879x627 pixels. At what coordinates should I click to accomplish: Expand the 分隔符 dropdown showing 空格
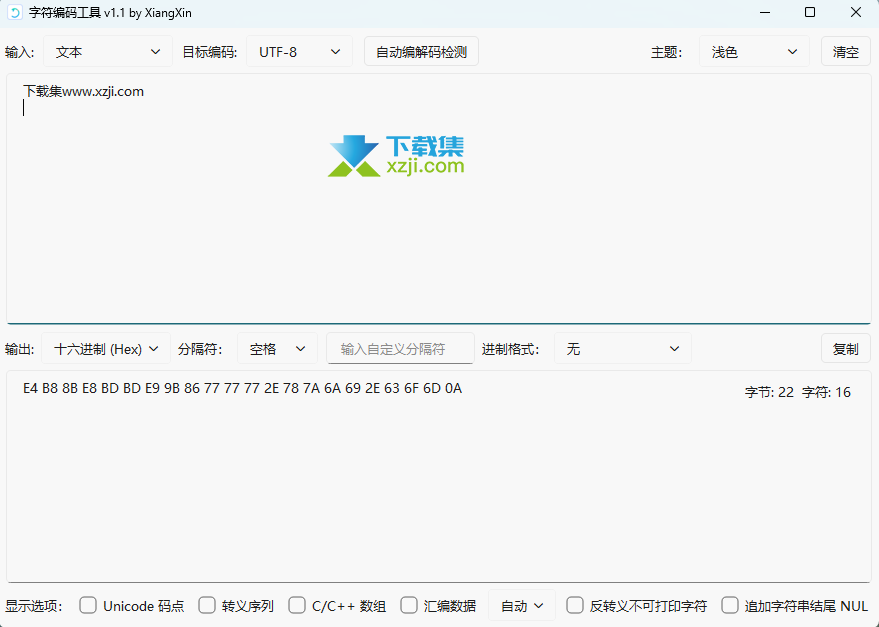coord(277,349)
